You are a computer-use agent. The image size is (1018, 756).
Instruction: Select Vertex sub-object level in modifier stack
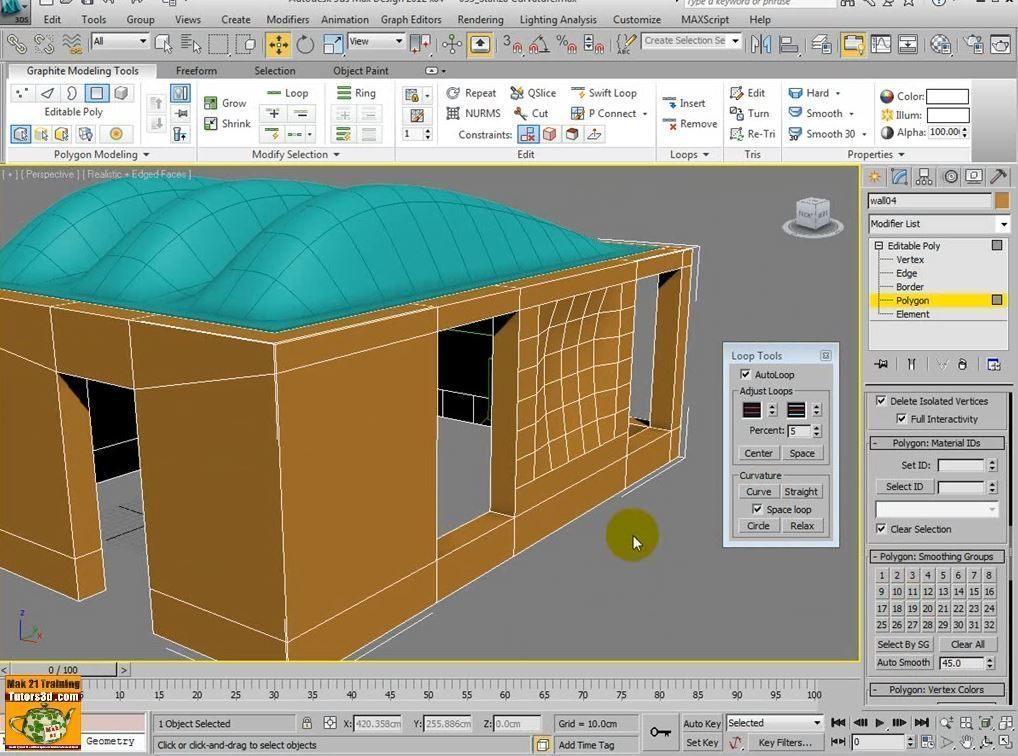pos(910,260)
